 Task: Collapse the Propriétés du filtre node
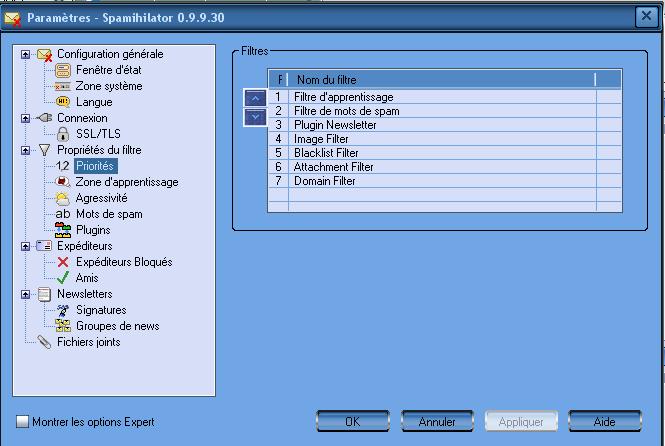click(26, 150)
